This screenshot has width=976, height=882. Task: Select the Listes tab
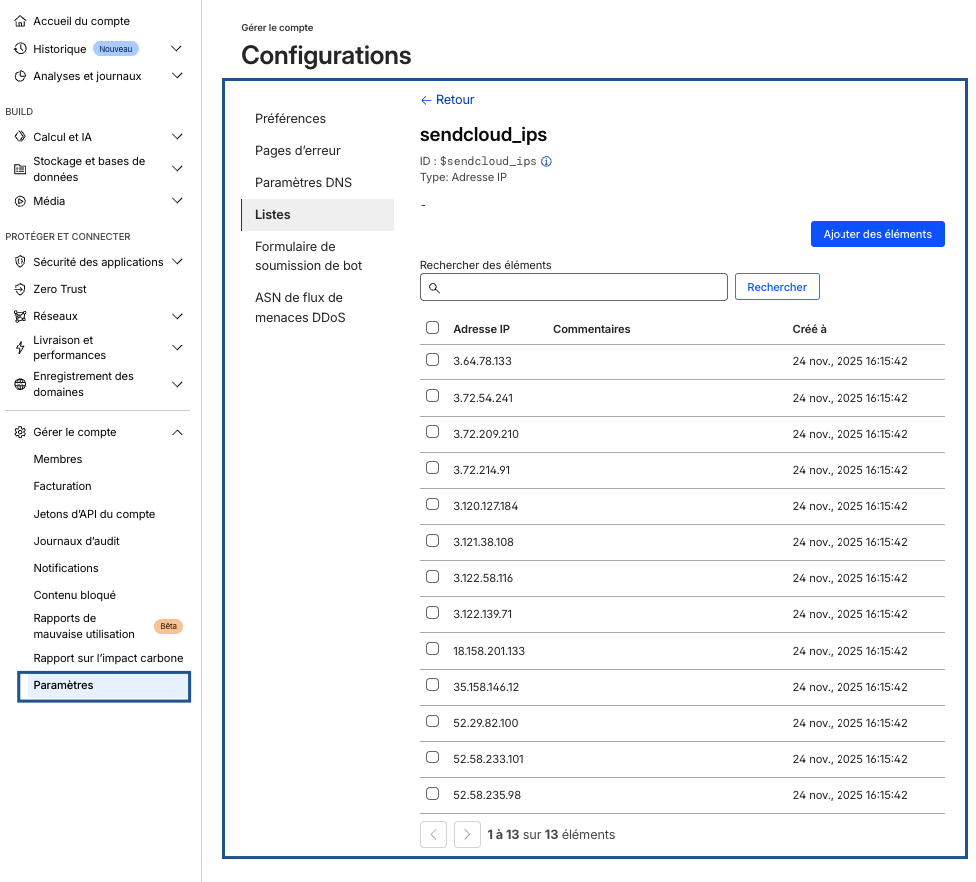pyautogui.click(x=317, y=215)
